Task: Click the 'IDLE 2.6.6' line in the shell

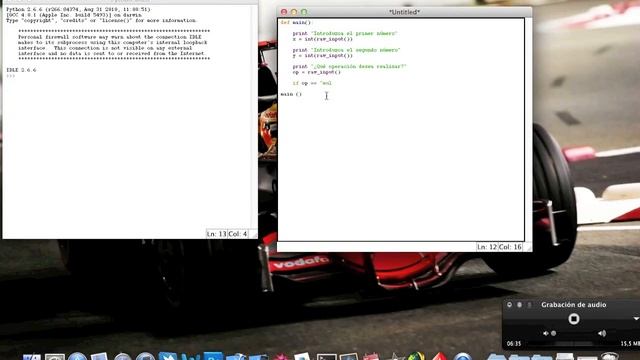Action: (x=21, y=70)
